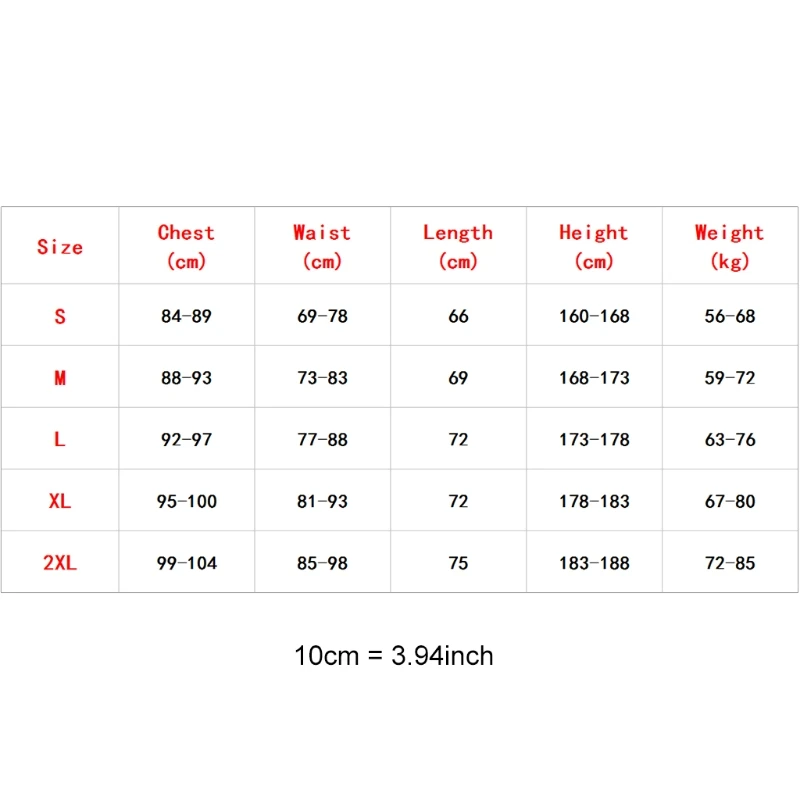Select the M size row label
The width and height of the screenshot is (800, 800).
[x=60, y=378]
